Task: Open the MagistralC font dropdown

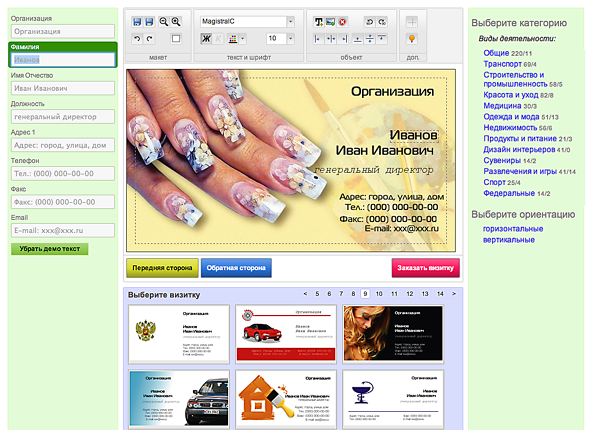Action: pyautogui.click(x=290, y=22)
